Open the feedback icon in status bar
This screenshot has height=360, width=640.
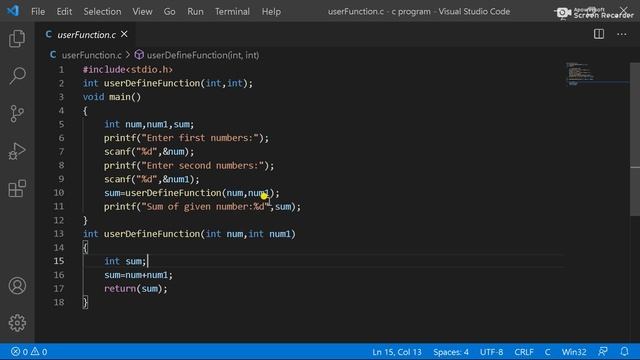(x=603, y=351)
